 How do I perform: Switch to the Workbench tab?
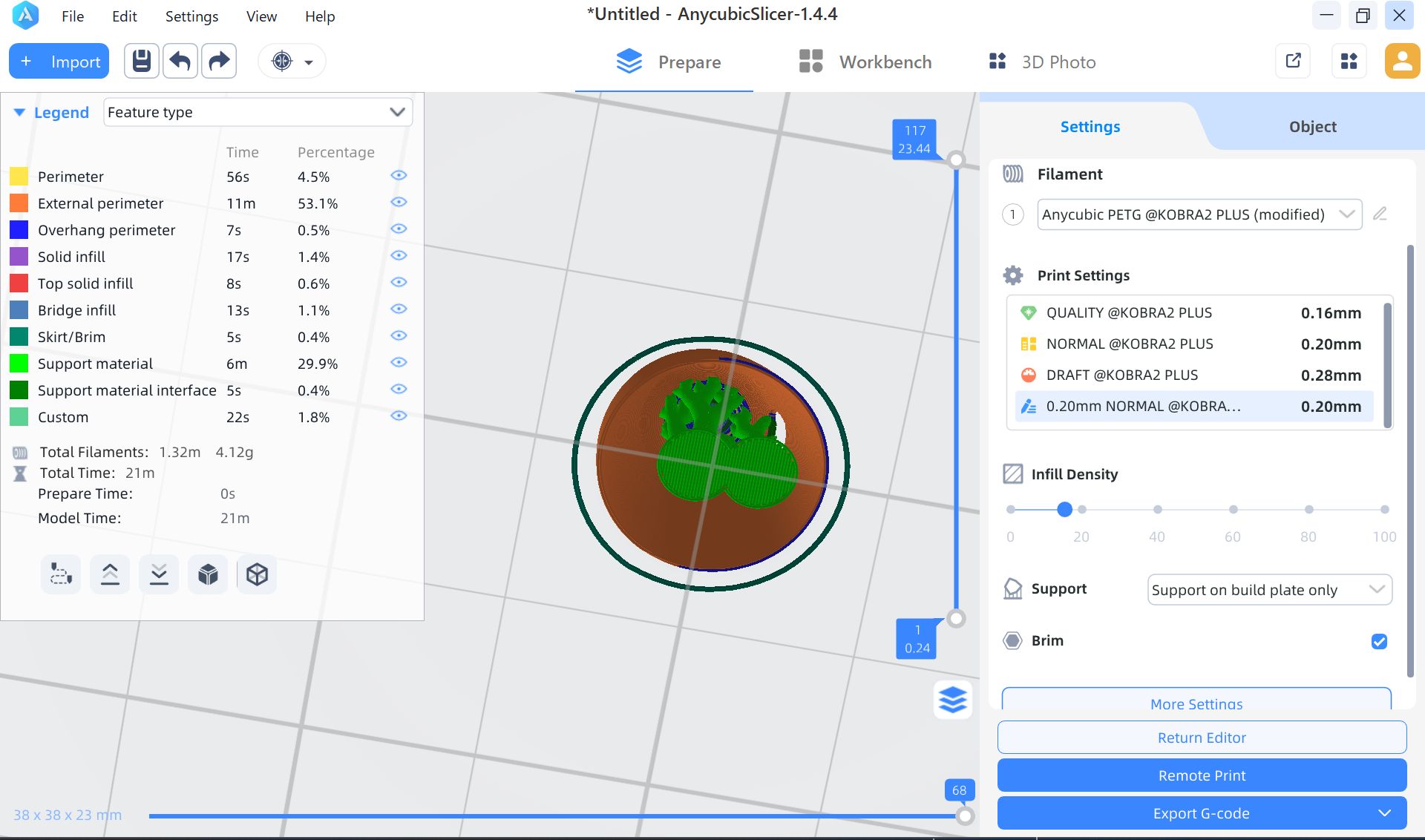tap(865, 62)
